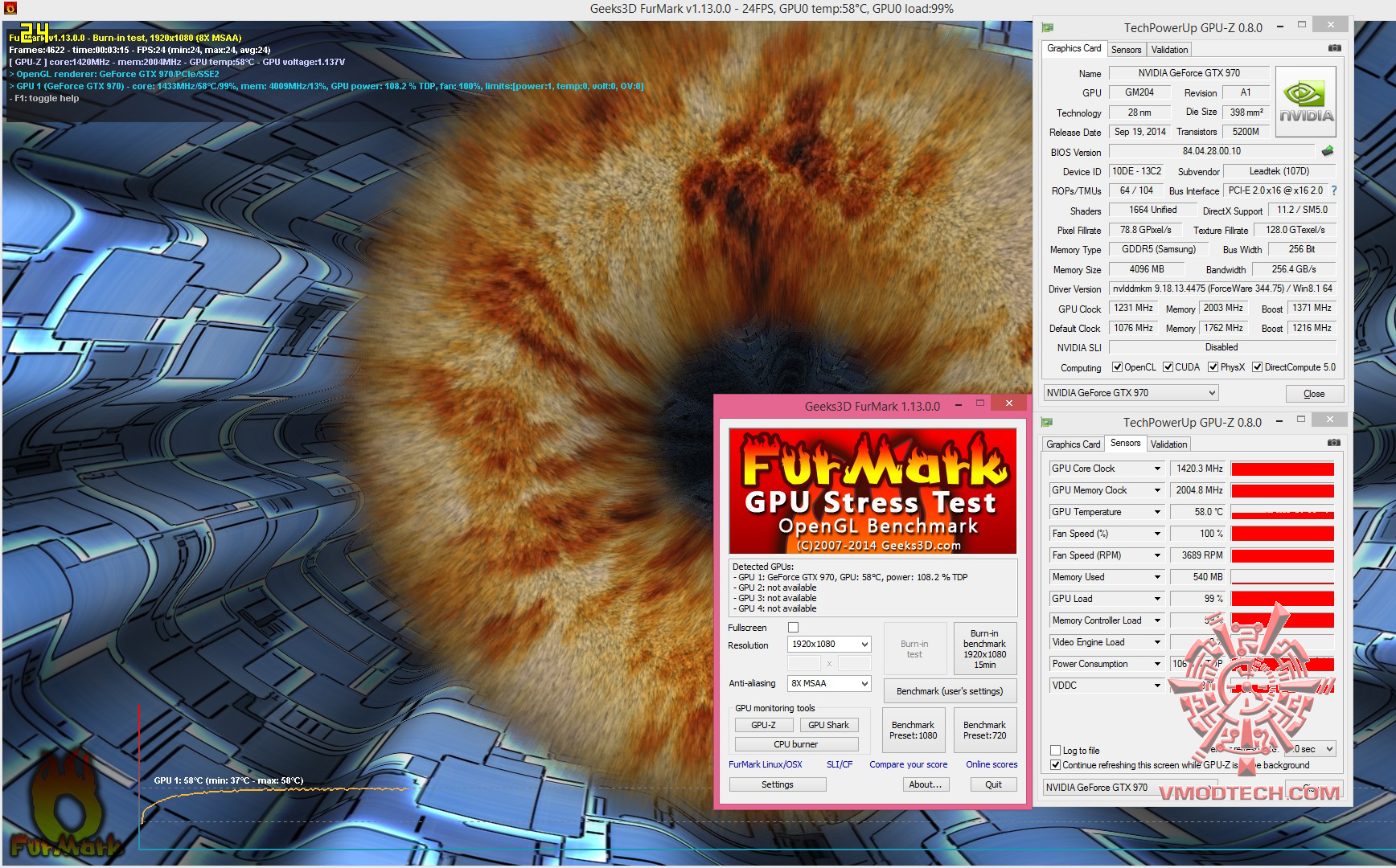Launch GPU Shark monitoring tool
This screenshot has height=868, width=1396.
tap(828, 725)
